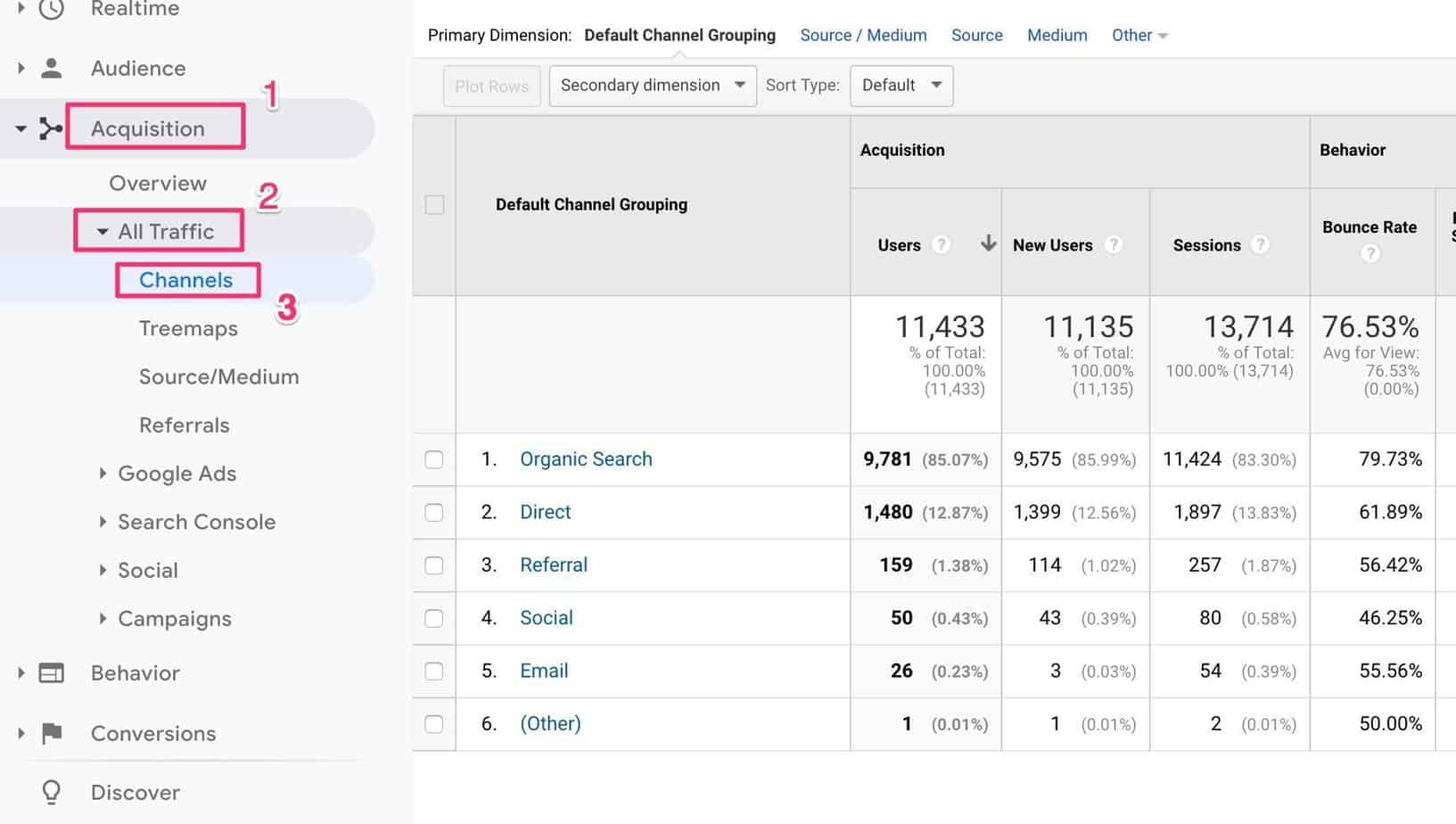Switch primary dimension to Source / Medium

[862, 35]
